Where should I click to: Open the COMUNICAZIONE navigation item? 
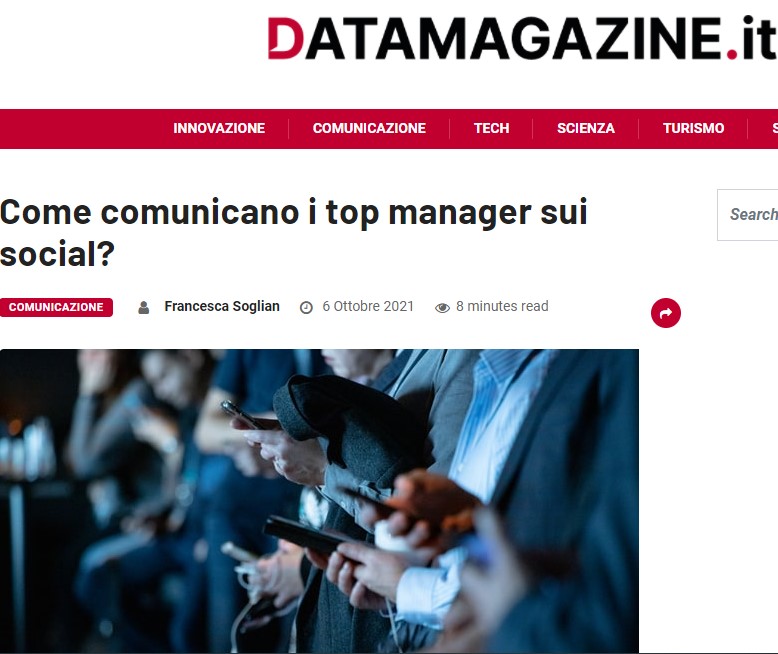[369, 128]
